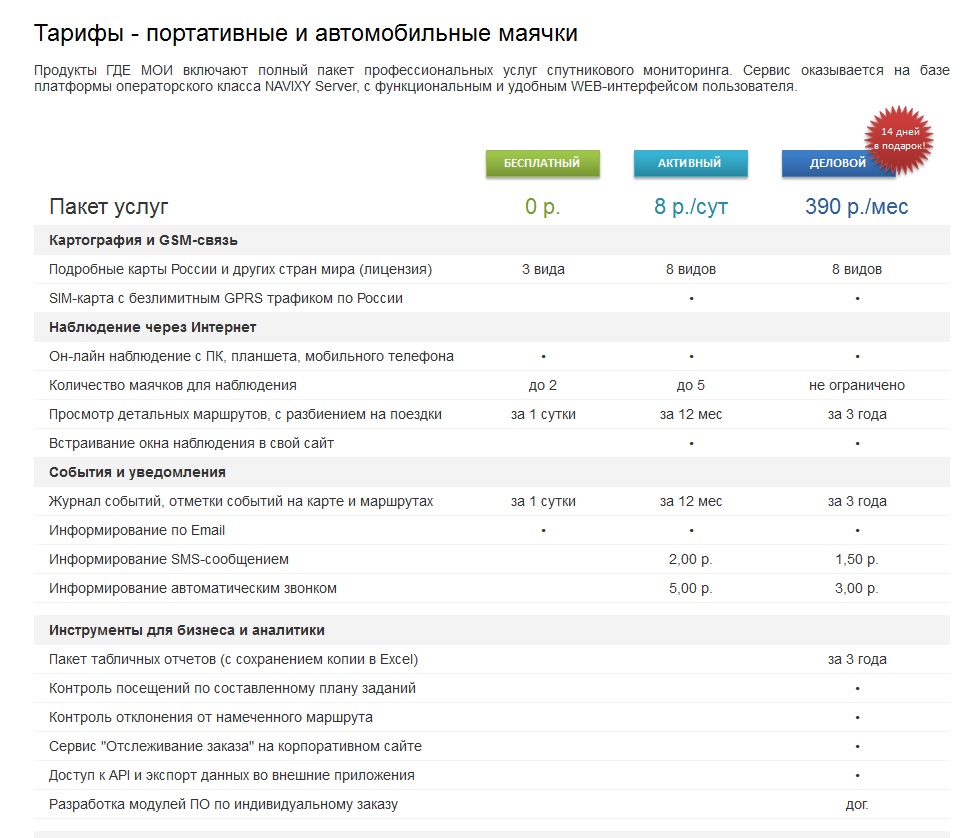This screenshot has width=964, height=838.
Task: Click the '8 р./сут' price
Action: pyautogui.click(x=690, y=207)
